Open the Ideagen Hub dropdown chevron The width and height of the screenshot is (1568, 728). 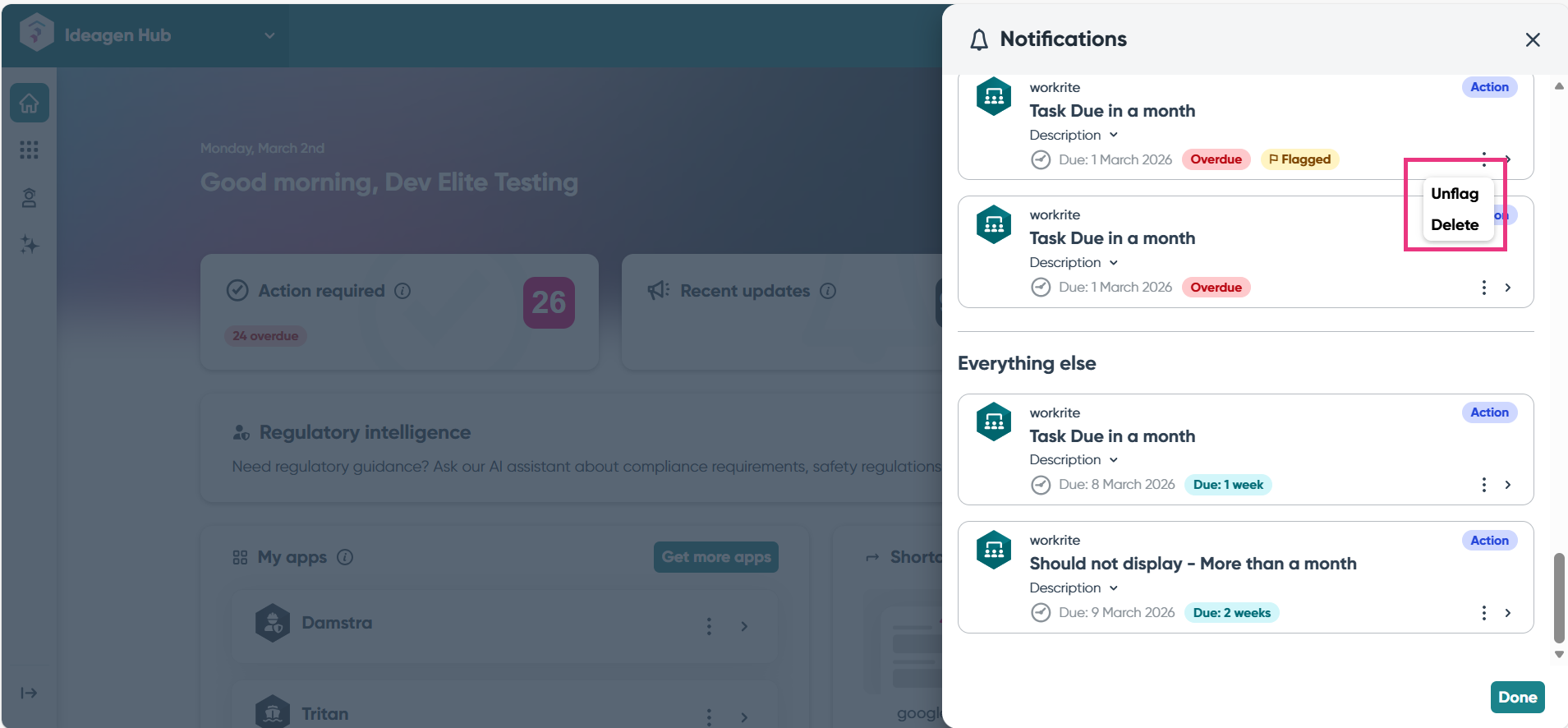click(269, 35)
